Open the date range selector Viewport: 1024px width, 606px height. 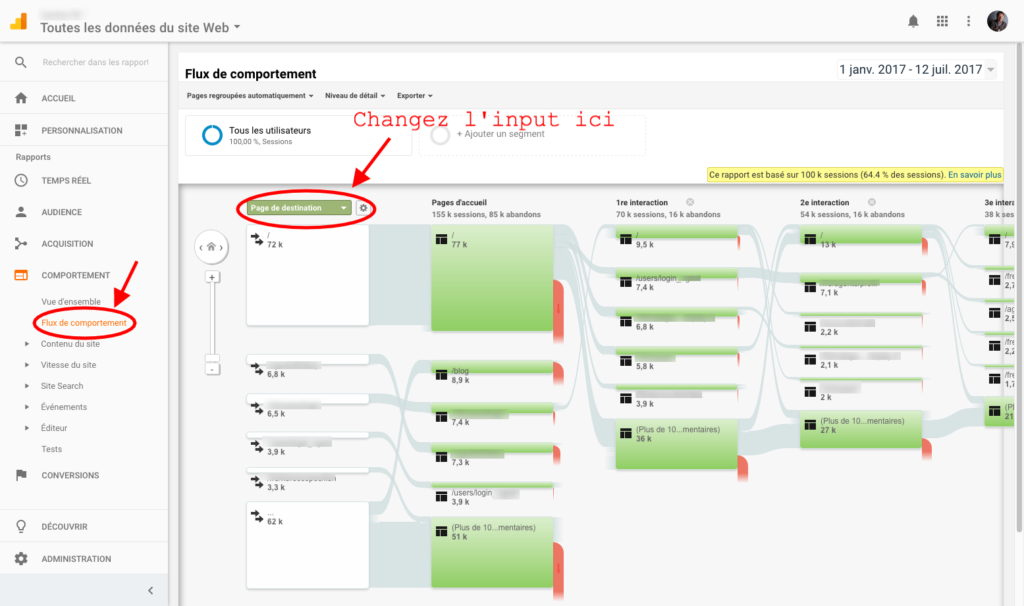[x=917, y=70]
